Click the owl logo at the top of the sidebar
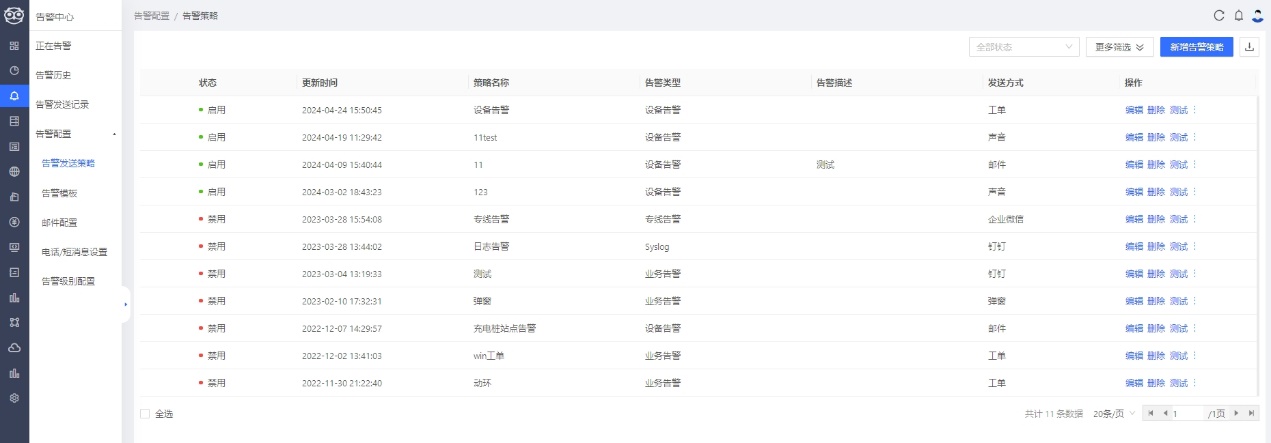The width and height of the screenshot is (1271, 443). pyautogui.click(x=14, y=16)
